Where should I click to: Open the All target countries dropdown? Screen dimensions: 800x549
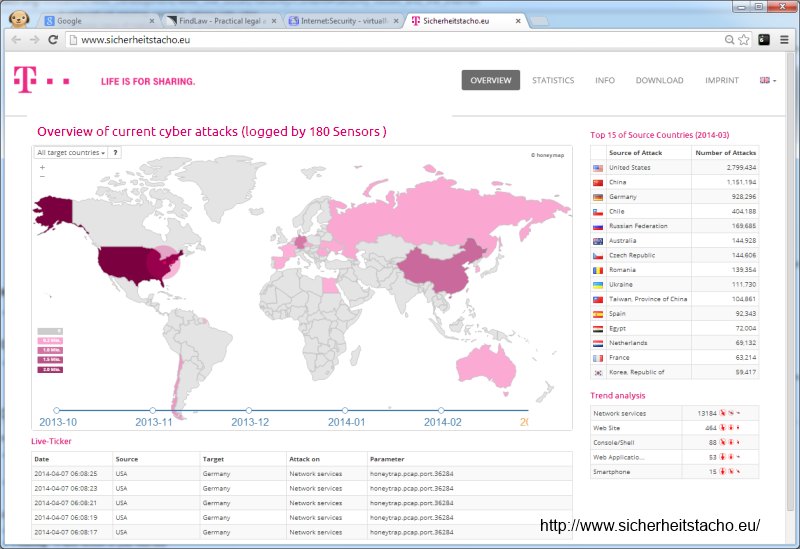(x=71, y=153)
